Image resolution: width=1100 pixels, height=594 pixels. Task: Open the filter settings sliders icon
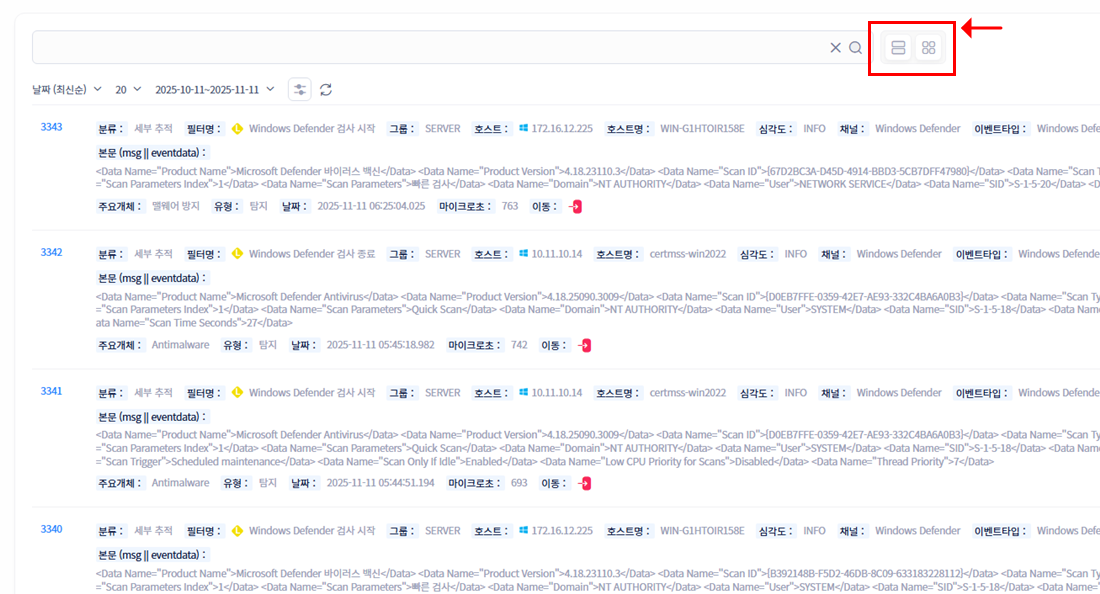(299, 90)
